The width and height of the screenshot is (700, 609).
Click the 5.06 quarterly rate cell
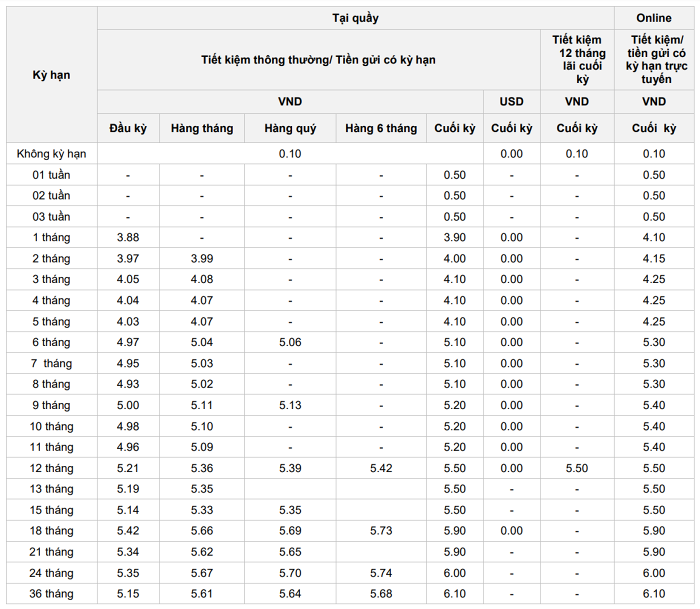[290, 342]
